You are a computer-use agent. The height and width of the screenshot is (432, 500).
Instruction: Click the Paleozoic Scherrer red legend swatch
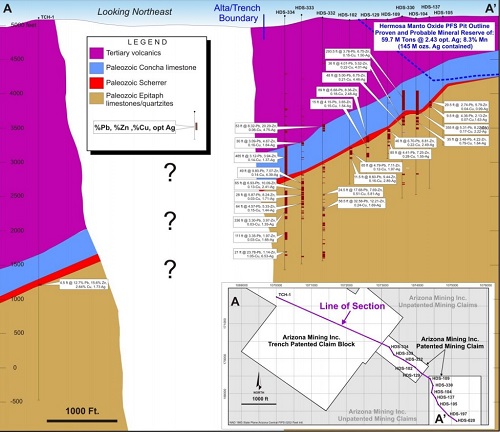[x=96, y=83]
